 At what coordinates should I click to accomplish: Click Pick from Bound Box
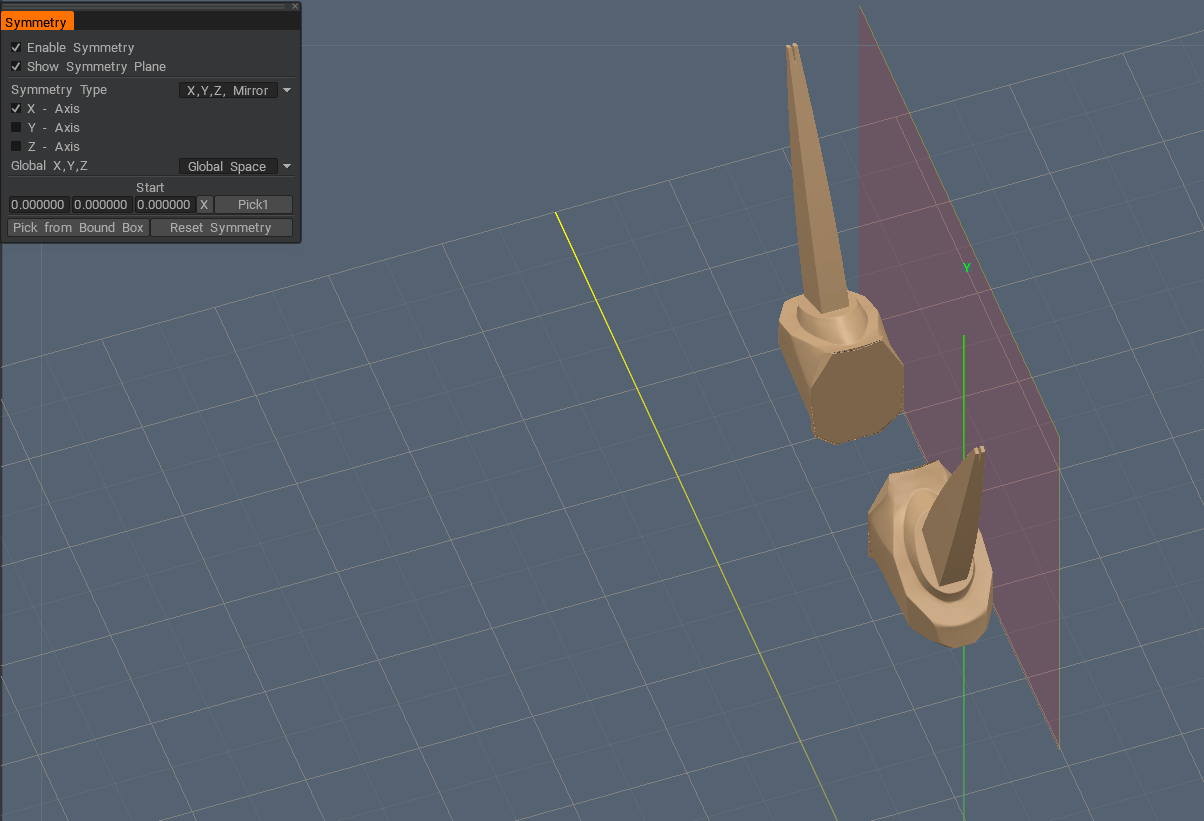(x=78, y=228)
